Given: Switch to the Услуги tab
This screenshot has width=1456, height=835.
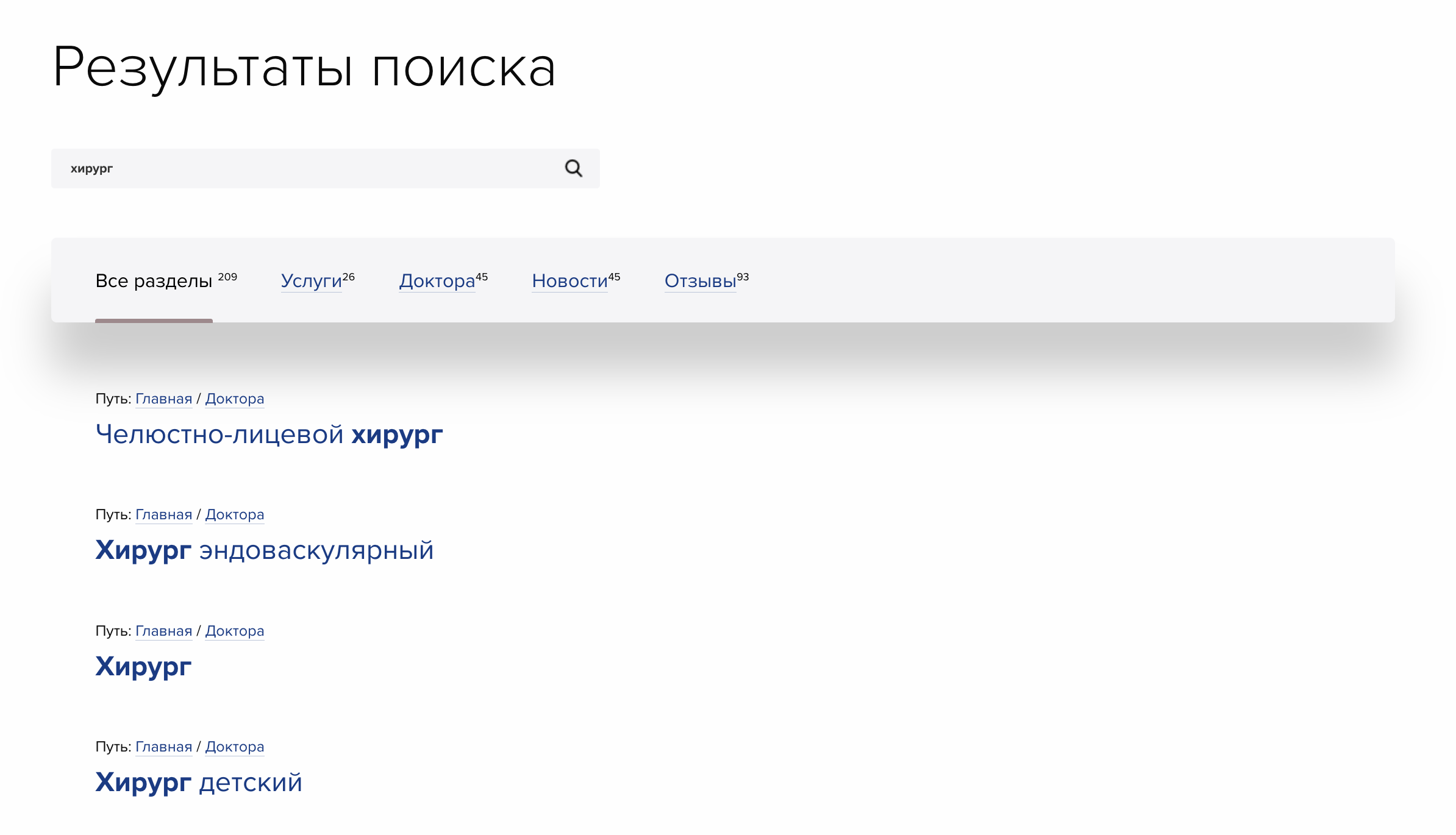Looking at the screenshot, I should pyautogui.click(x=311, y=281).
